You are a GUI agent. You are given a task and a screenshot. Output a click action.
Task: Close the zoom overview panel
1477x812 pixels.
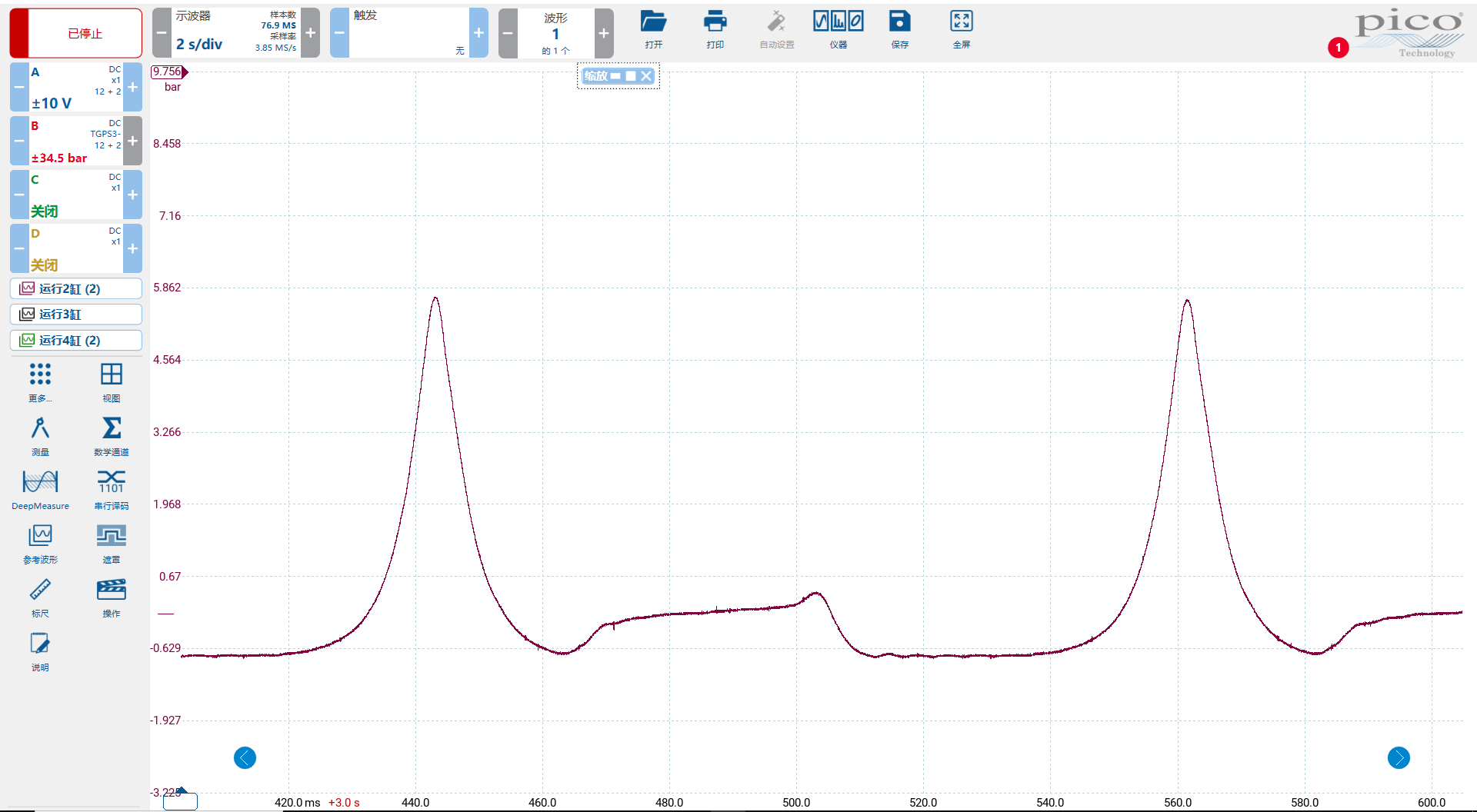(x=646, y=75)
